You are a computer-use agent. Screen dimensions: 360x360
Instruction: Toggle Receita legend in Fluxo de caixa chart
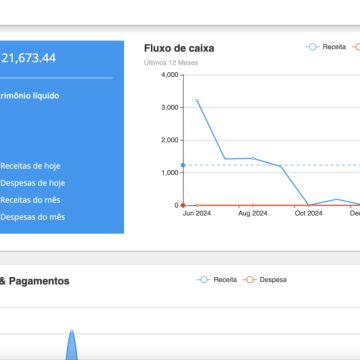[x=326, y=47]
